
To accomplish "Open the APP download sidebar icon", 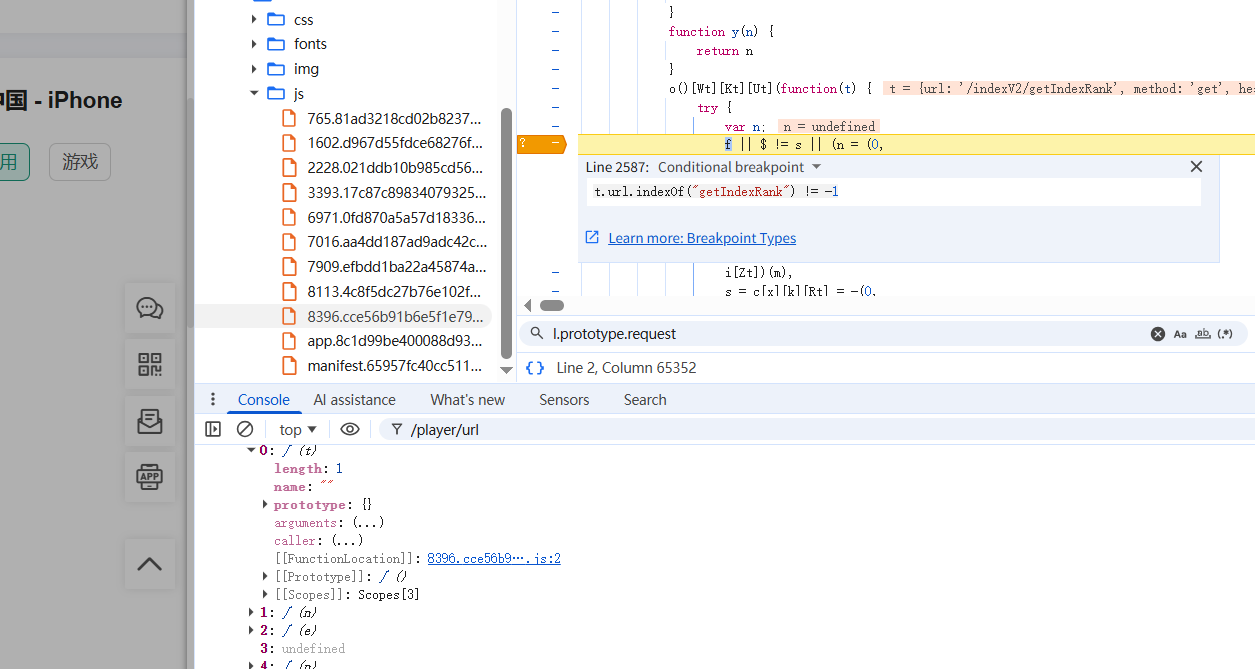I will 150,477.
